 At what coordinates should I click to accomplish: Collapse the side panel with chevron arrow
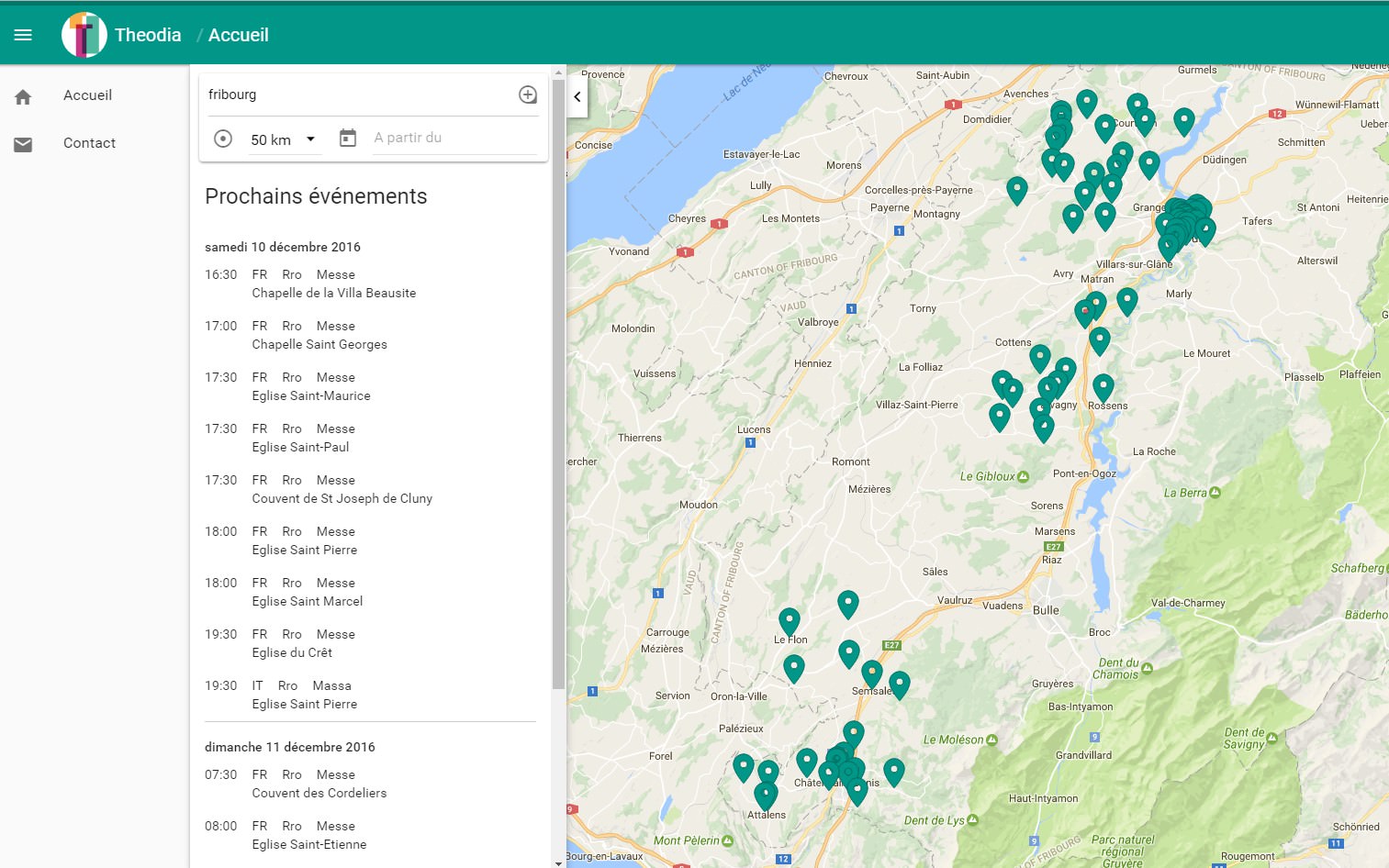click(x=577, y=96)
